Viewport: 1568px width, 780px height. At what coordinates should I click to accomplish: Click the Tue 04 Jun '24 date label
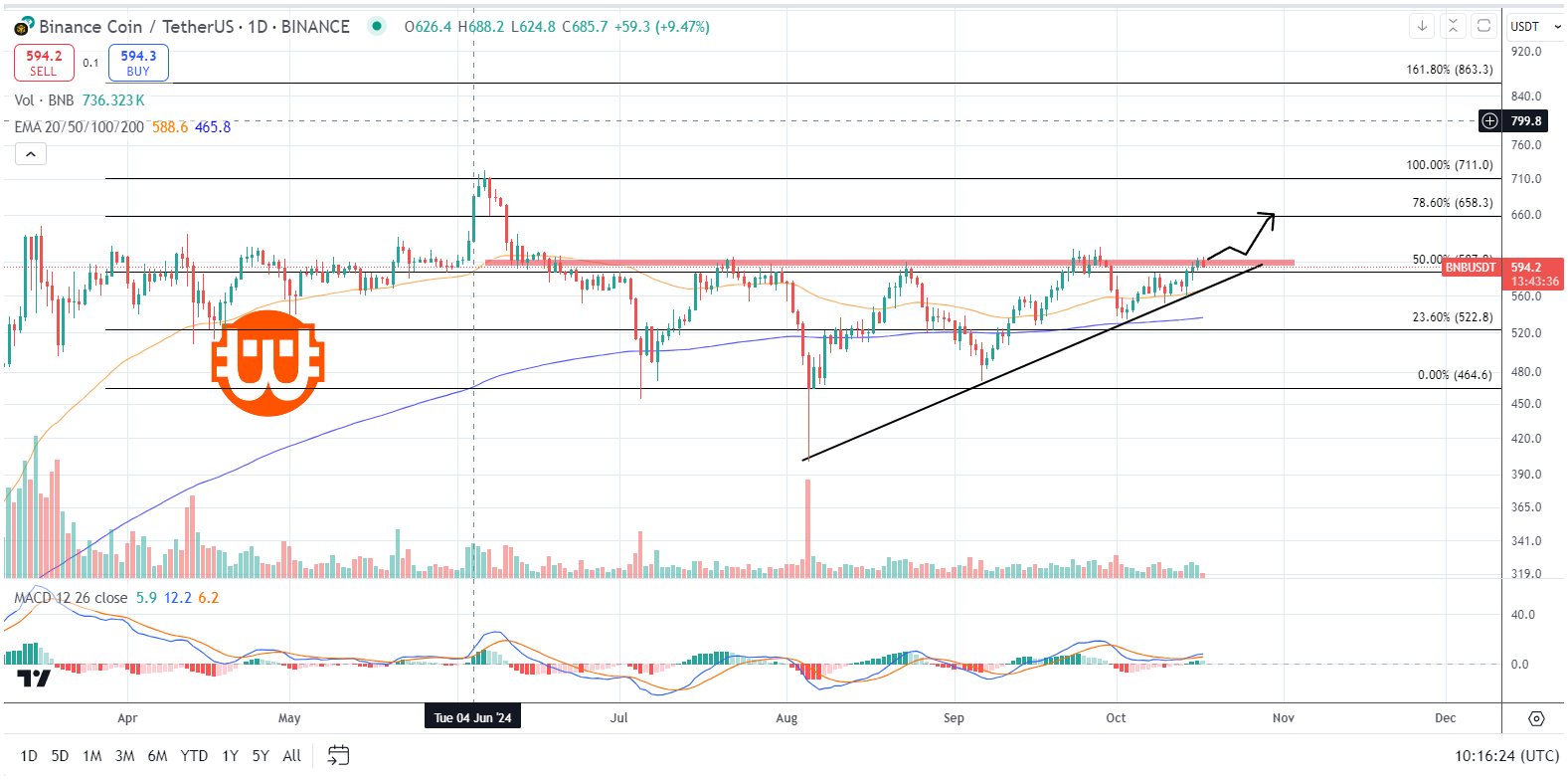coord(472,717)
